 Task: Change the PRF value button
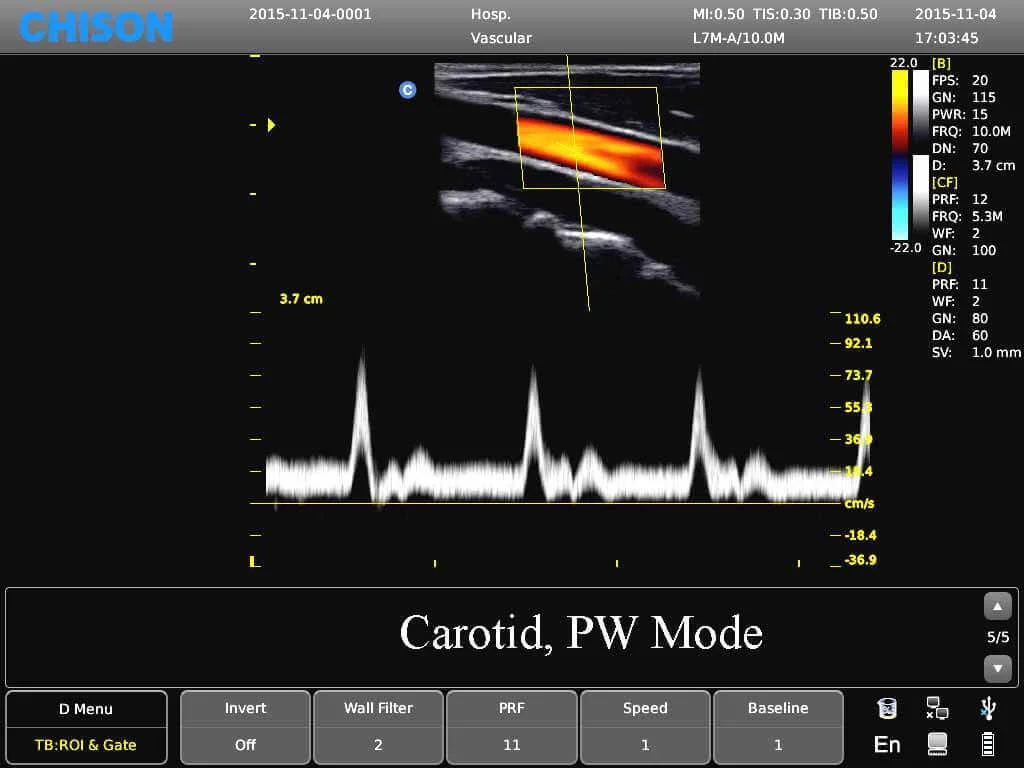pos(511,727)
